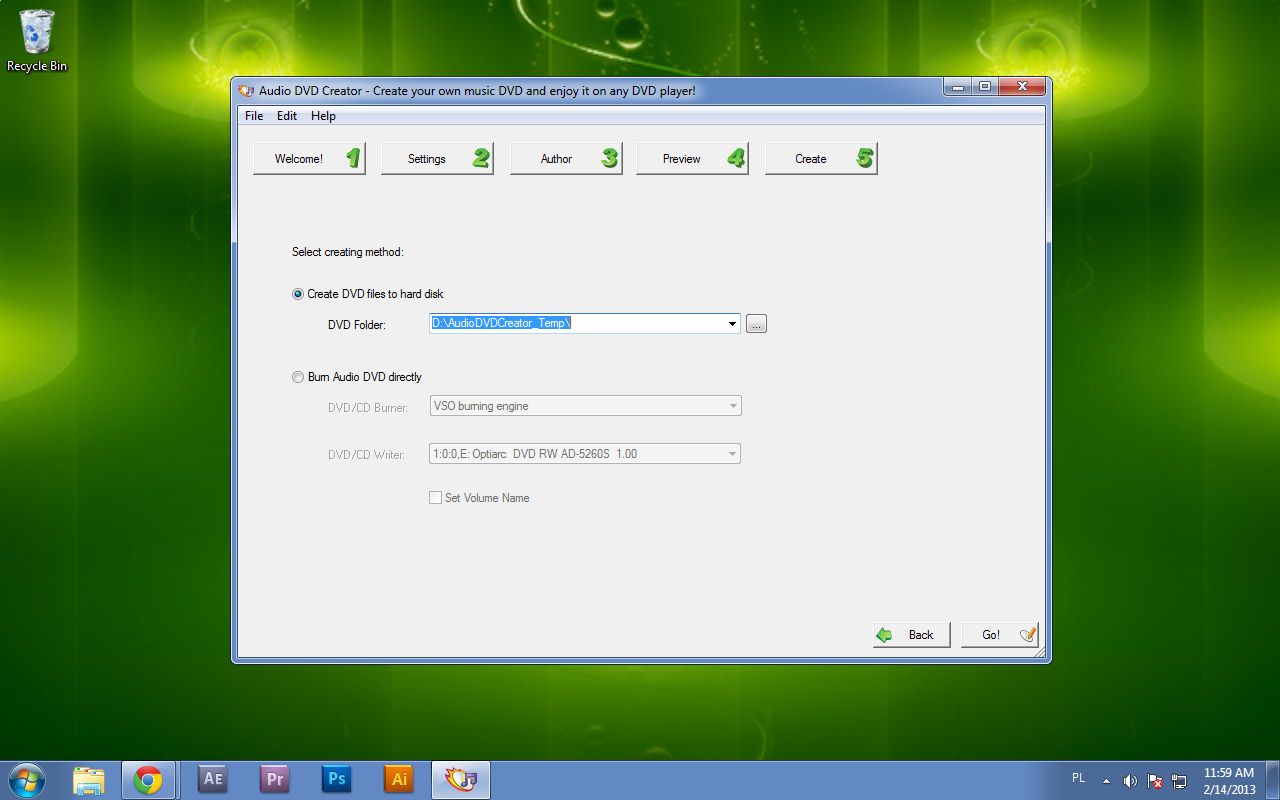Click the PL language indicator
This screenshot has height=800, width=1280.
[x=1078, y=778]
